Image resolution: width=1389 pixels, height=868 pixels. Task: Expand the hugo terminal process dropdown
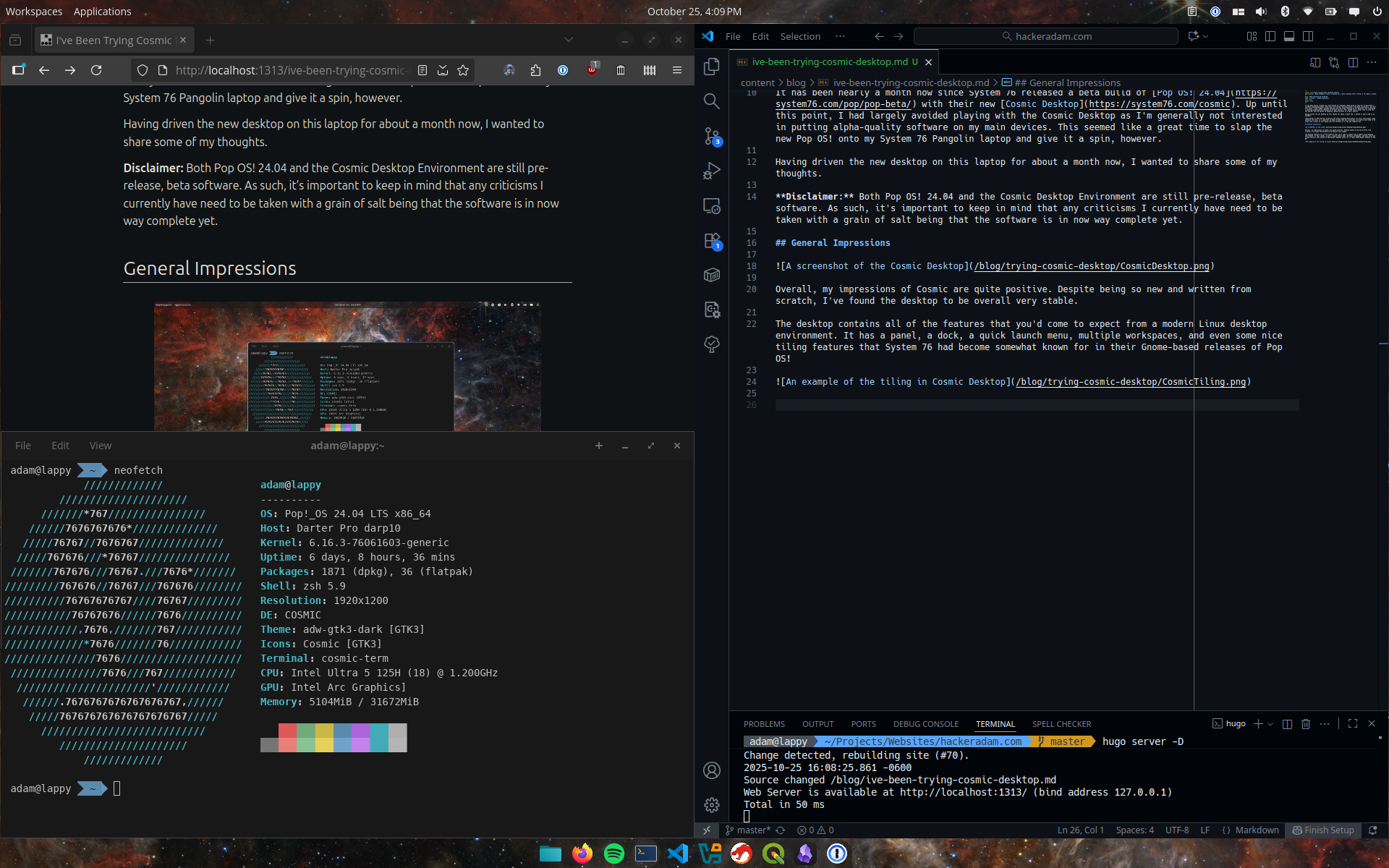point(1270,724)
